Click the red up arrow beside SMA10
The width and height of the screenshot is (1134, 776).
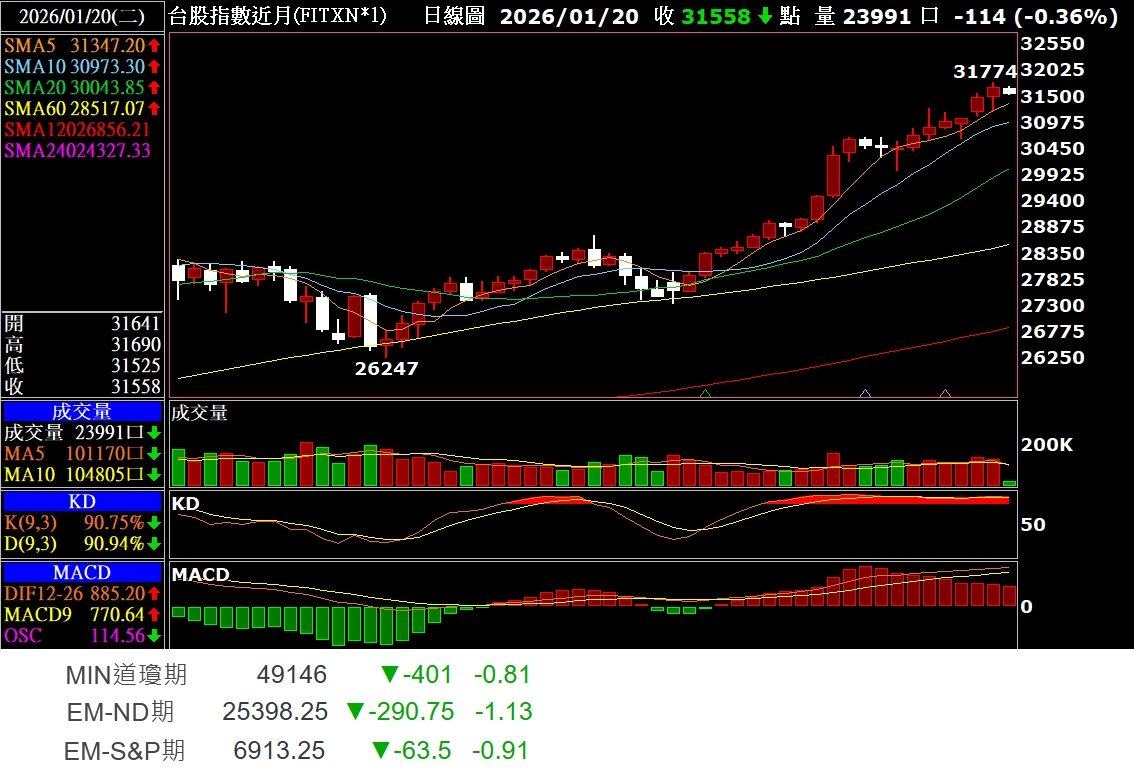154,67
